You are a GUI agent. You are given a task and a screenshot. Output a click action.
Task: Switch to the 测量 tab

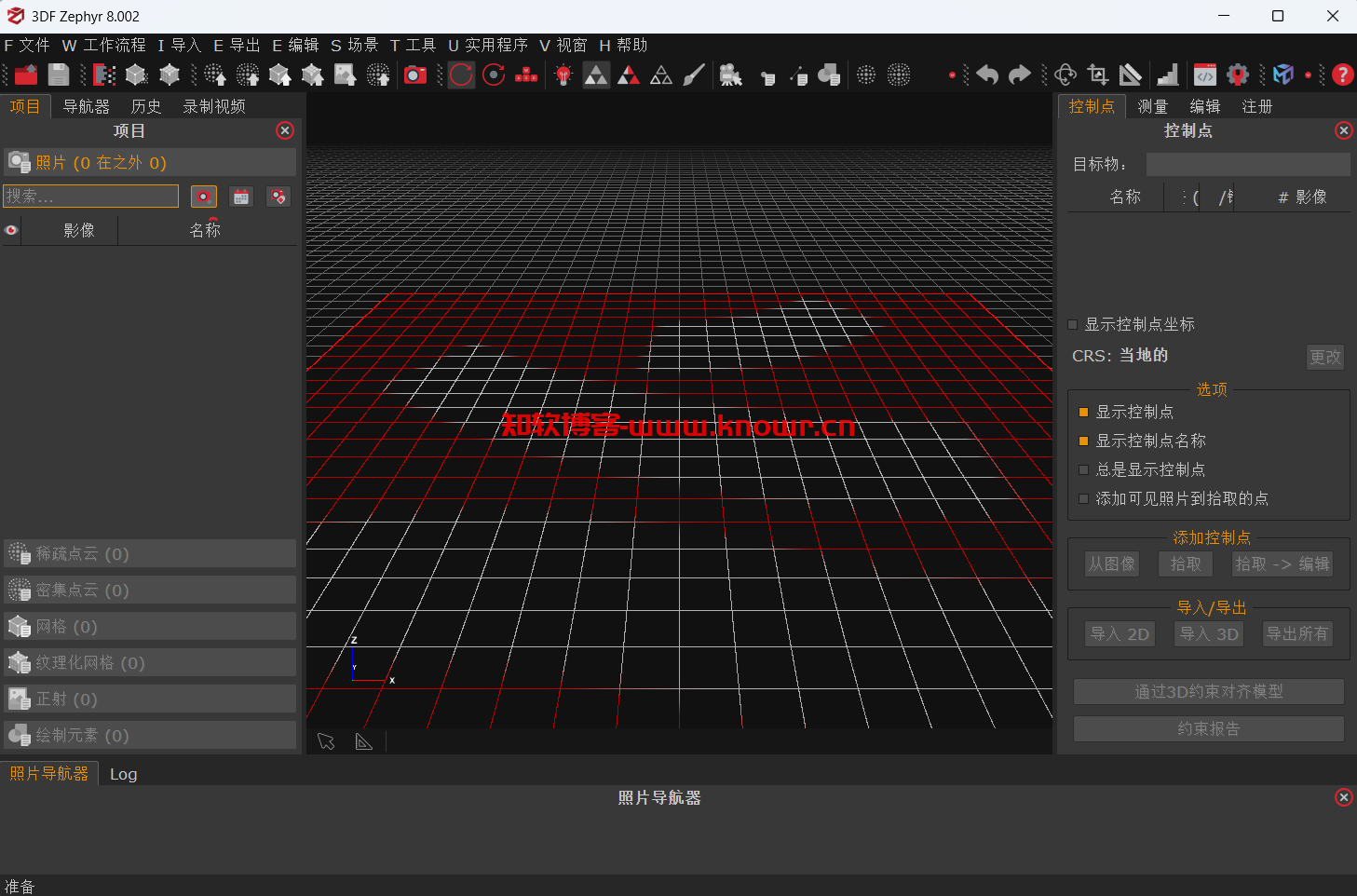pyautogui.click(x=1152, y=106)
